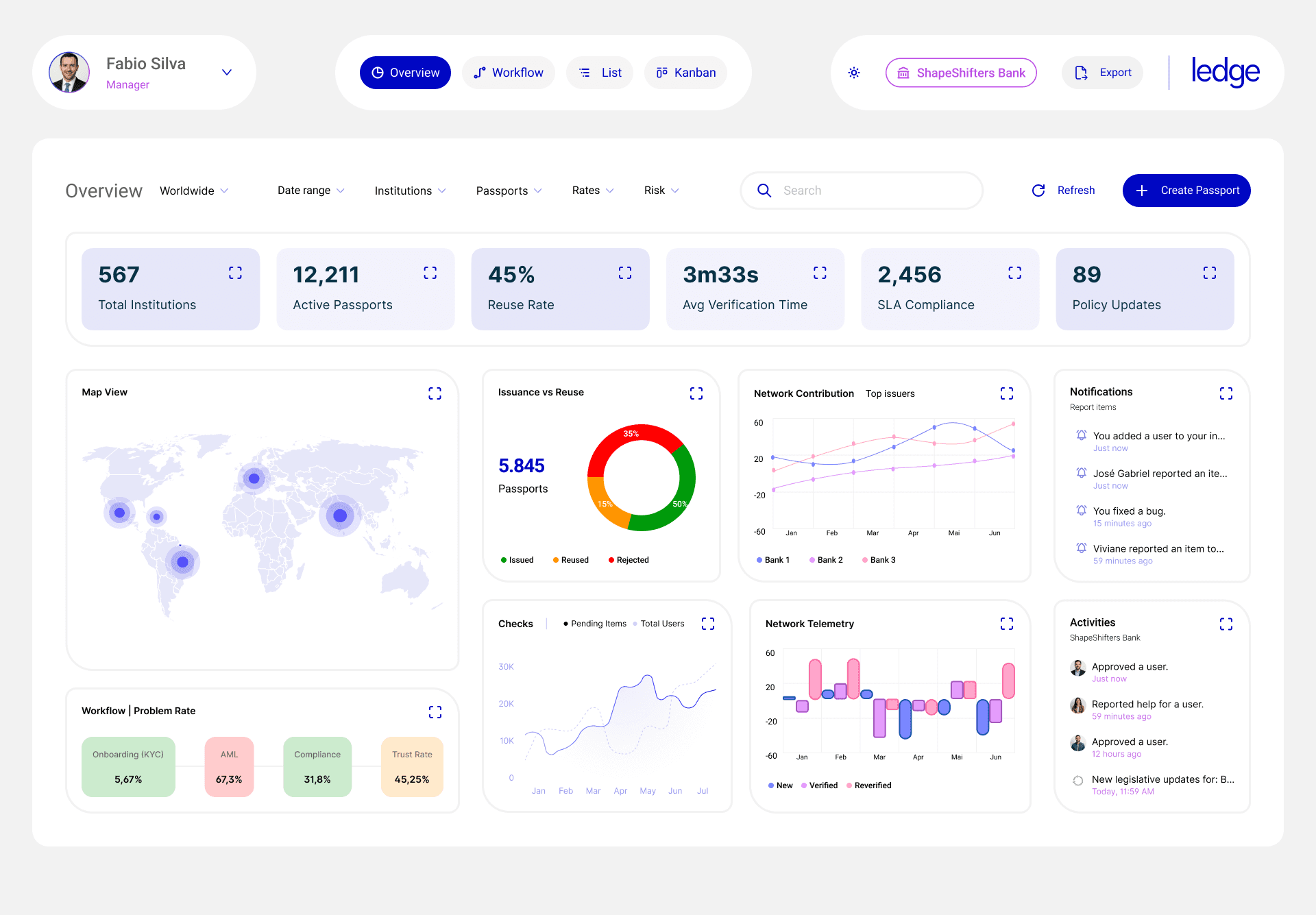Click the green Onboarding (KYC) rate tile
Image resolution: width=1316 pixels, height=915 pixels.
pyautogui.click(x=128, y=767)
